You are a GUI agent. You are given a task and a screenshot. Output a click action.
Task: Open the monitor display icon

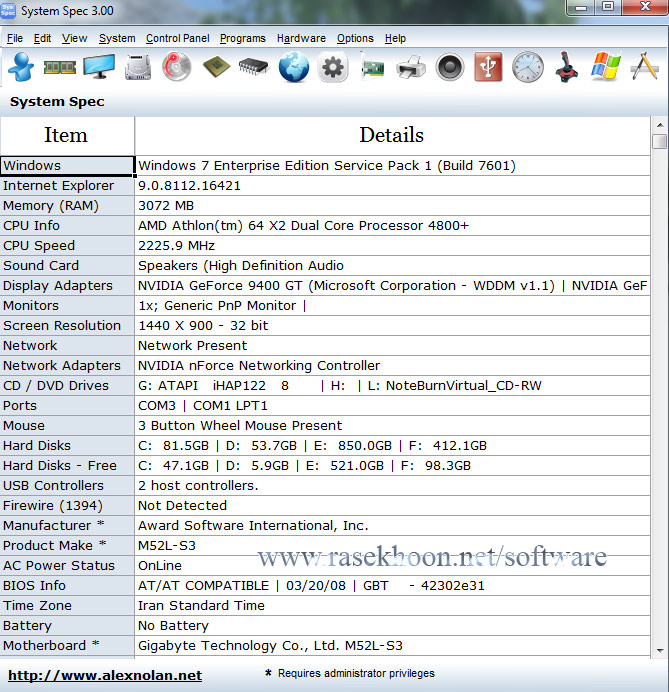click(99, 67)
